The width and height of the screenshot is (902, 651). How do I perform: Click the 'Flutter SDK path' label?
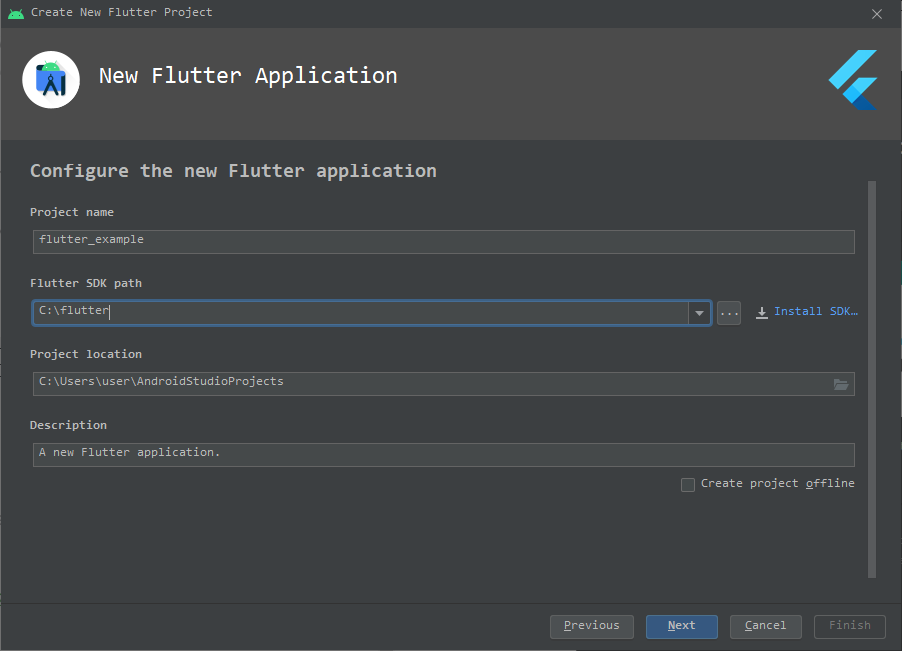click(x=86, y=283)
